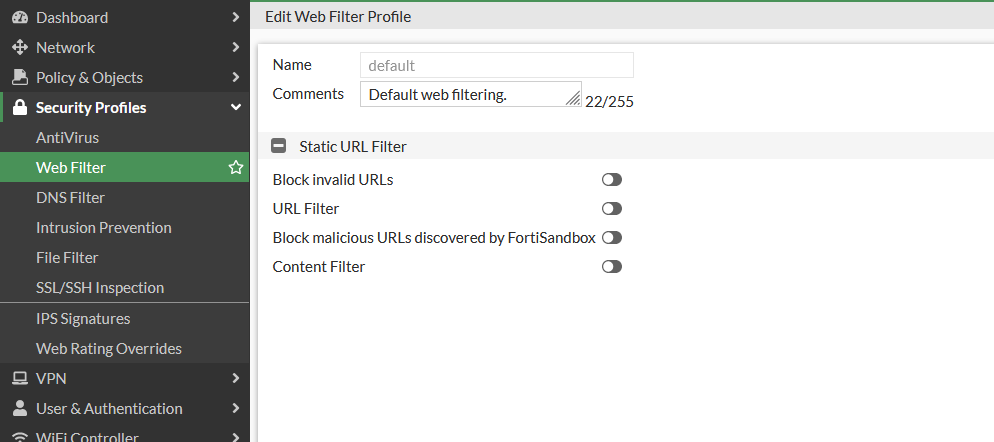
Task: Click the VPN laptop icon
Action: (x=19, y=378)
